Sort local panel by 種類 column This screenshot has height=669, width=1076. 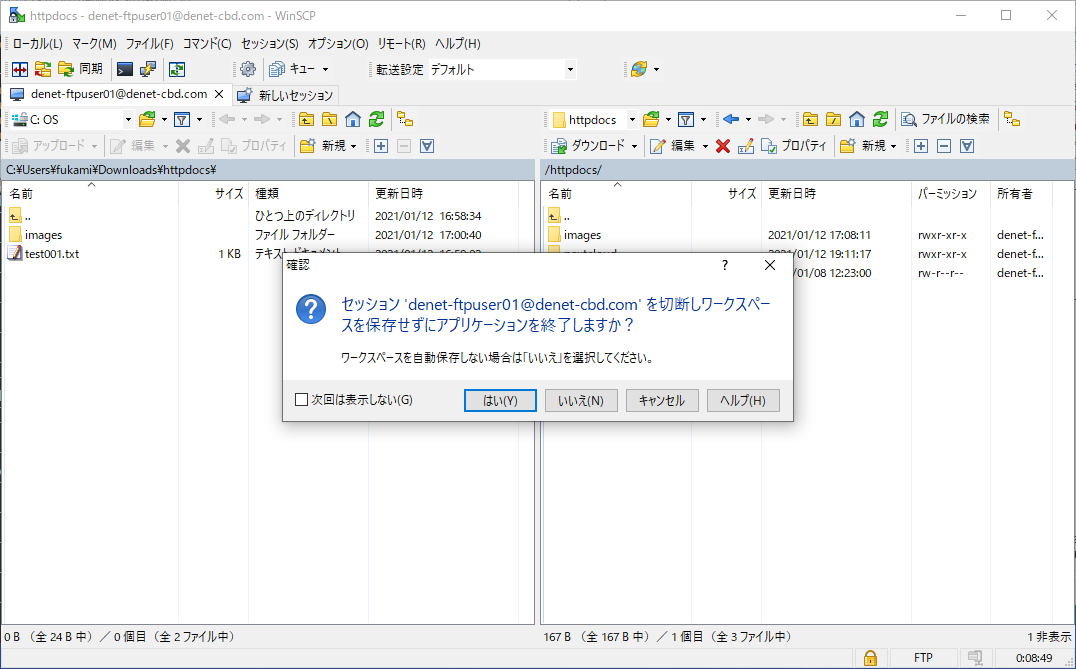click(x=307, y=193)
